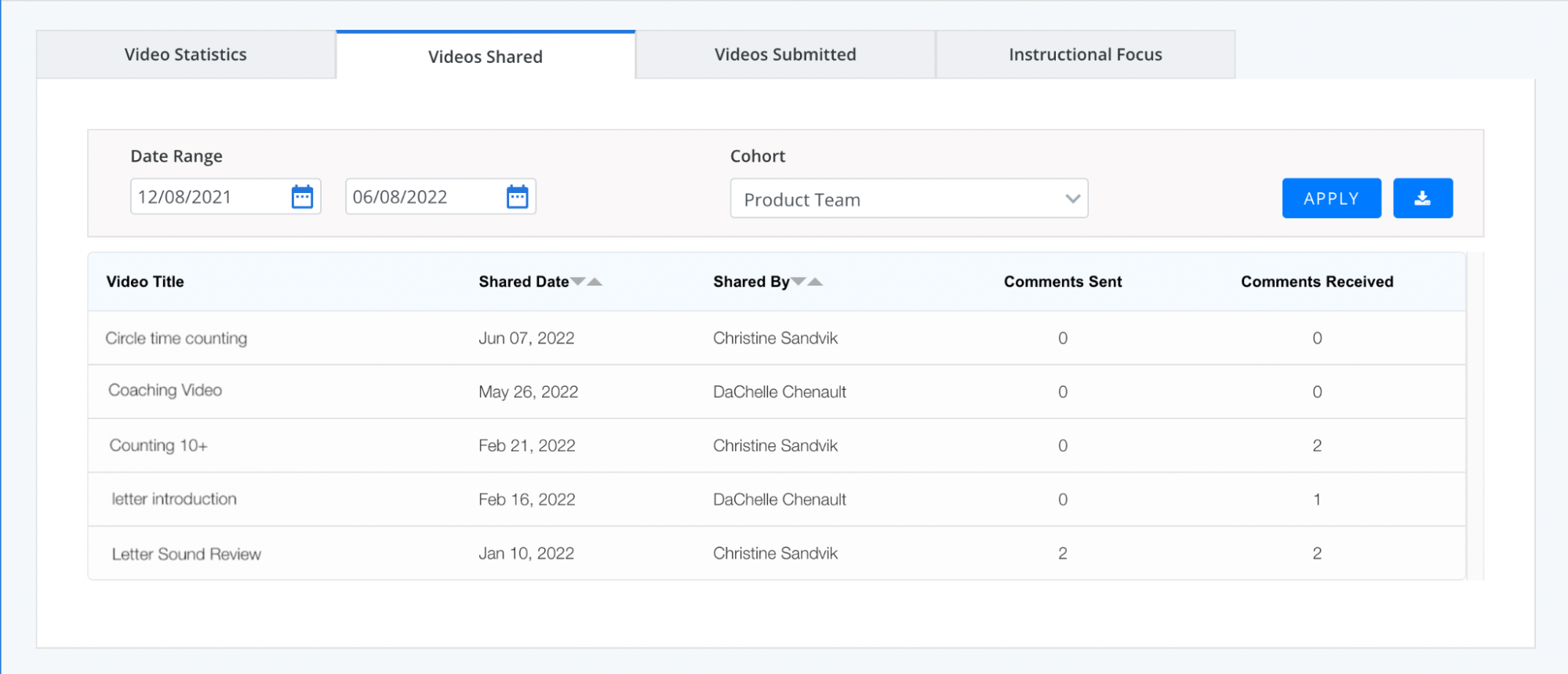Click the Feb 16, 2022 date cell
The height and width of the screenshot is (674, 1568).
click(x=527, y=500)
